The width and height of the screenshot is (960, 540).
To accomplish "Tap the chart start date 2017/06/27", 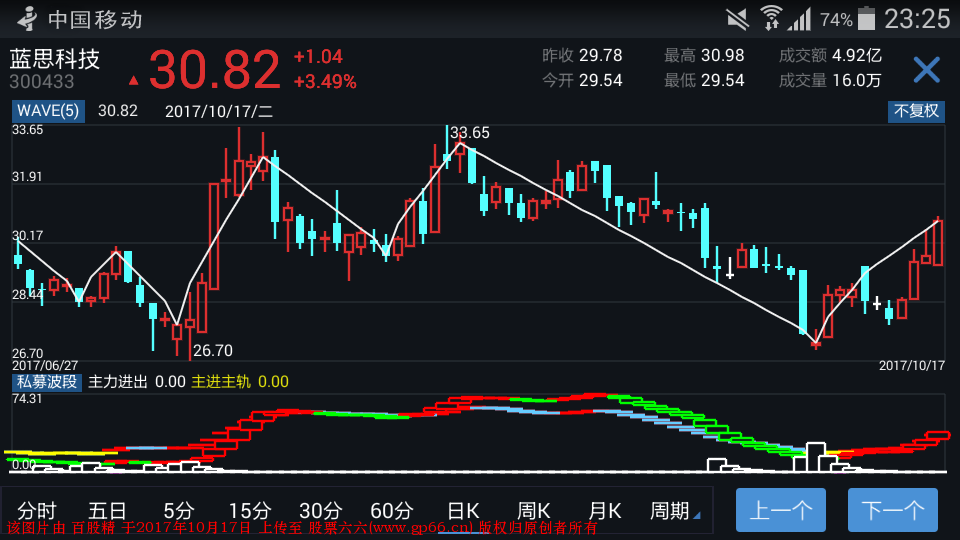I will point(45,366).
